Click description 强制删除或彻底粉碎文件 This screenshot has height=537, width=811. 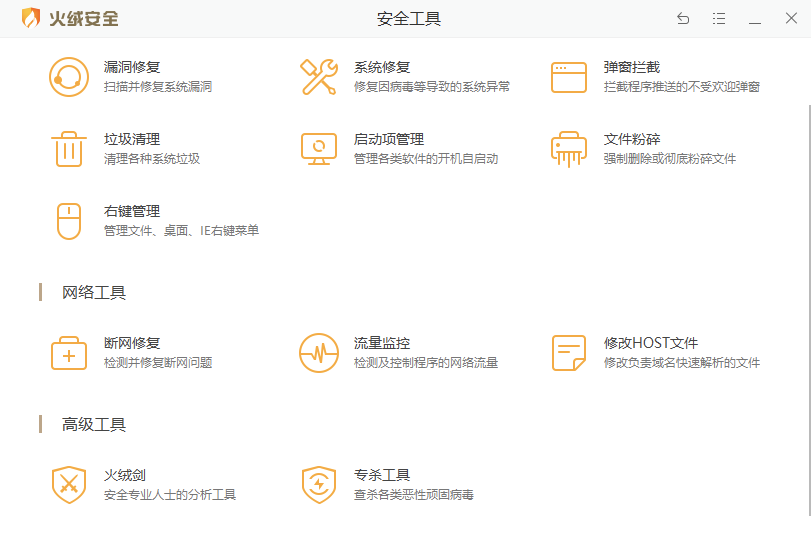[670, 158]
